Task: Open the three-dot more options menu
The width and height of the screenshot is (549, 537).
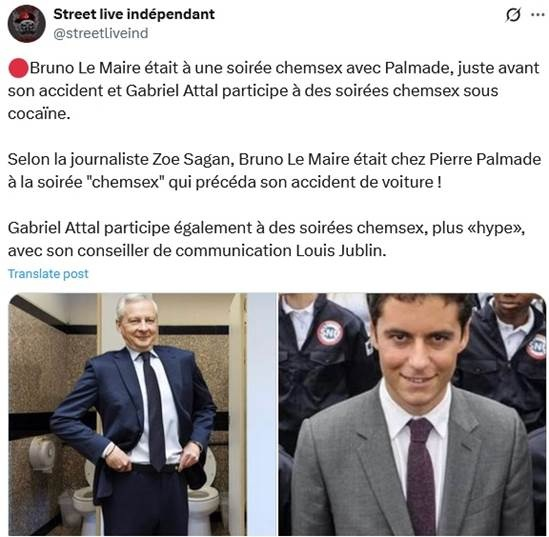Action: click(x=538, y=15)
